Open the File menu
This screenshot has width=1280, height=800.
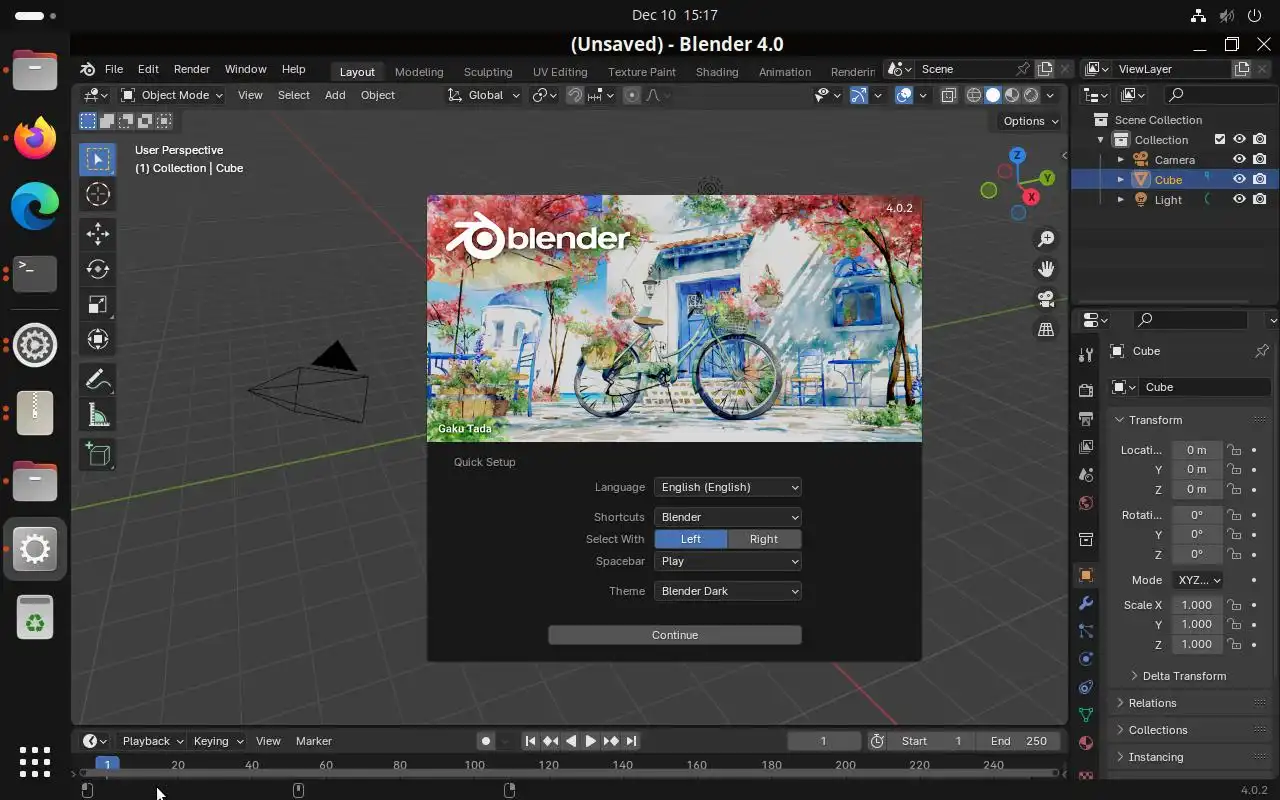coord(114,69)
